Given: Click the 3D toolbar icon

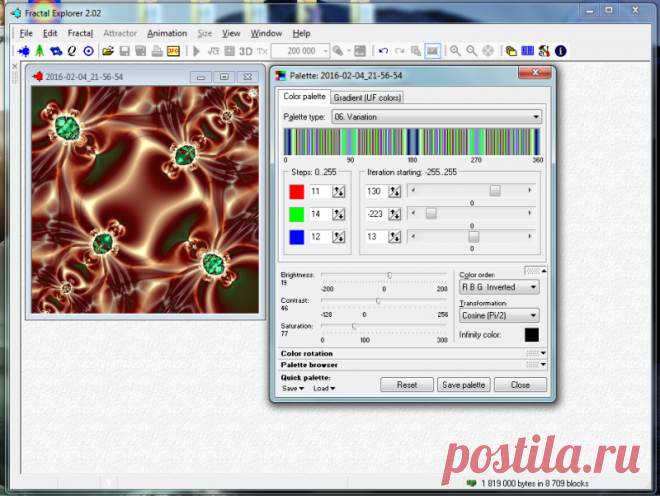Looking at the screenshot, I should tap(245, 50).
